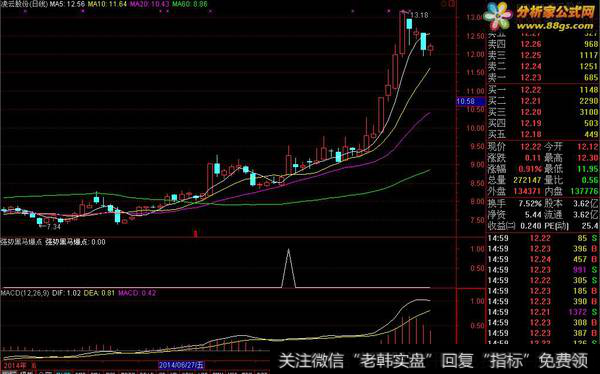The image size is (600, 374).
Task: Click the 内盘 137776 field
Action: click(x=571, y=191)
